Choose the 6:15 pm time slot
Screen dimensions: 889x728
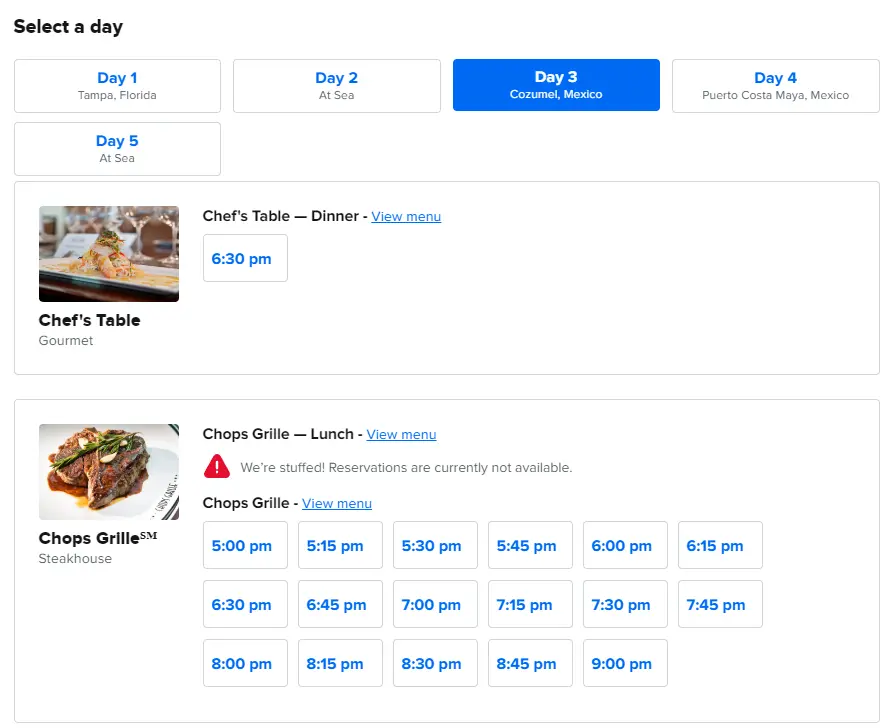coord(720,545)
